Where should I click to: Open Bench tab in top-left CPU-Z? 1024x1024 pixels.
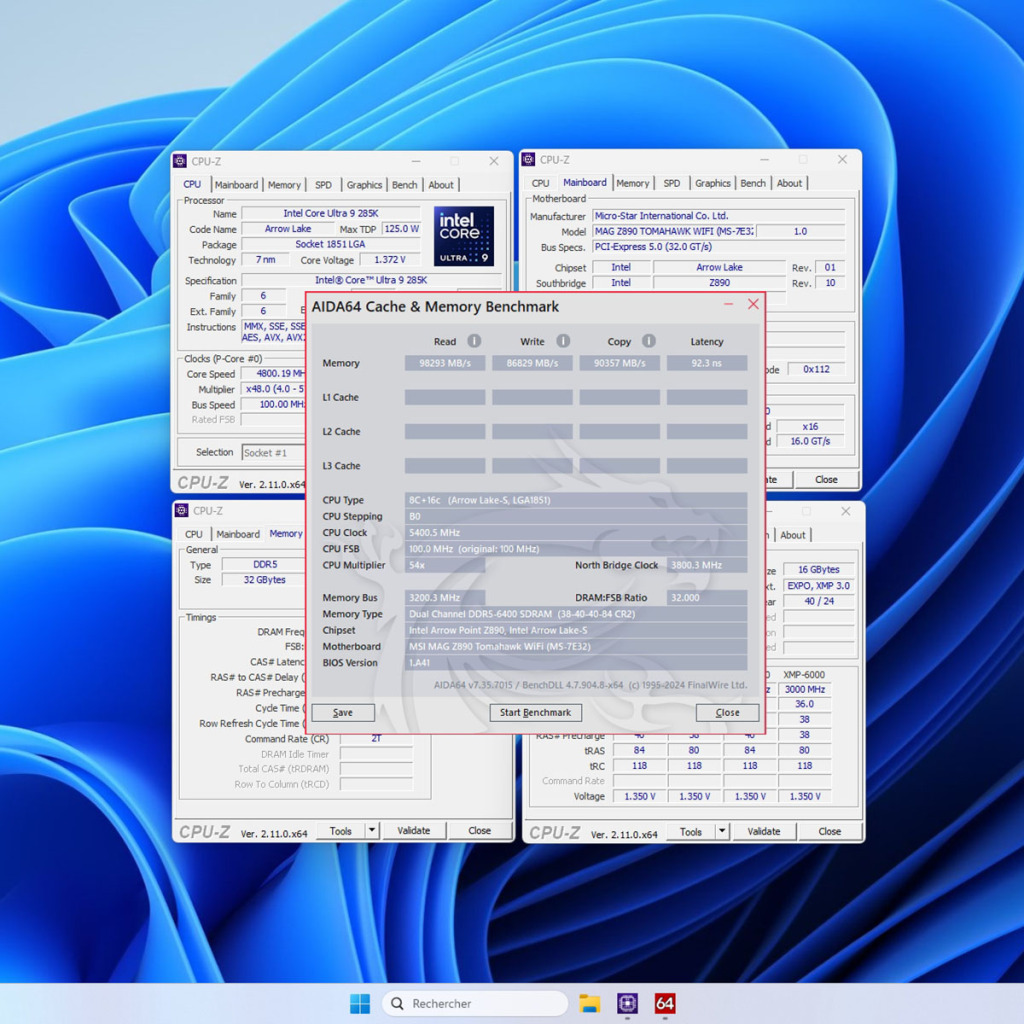tap(404, 185)
